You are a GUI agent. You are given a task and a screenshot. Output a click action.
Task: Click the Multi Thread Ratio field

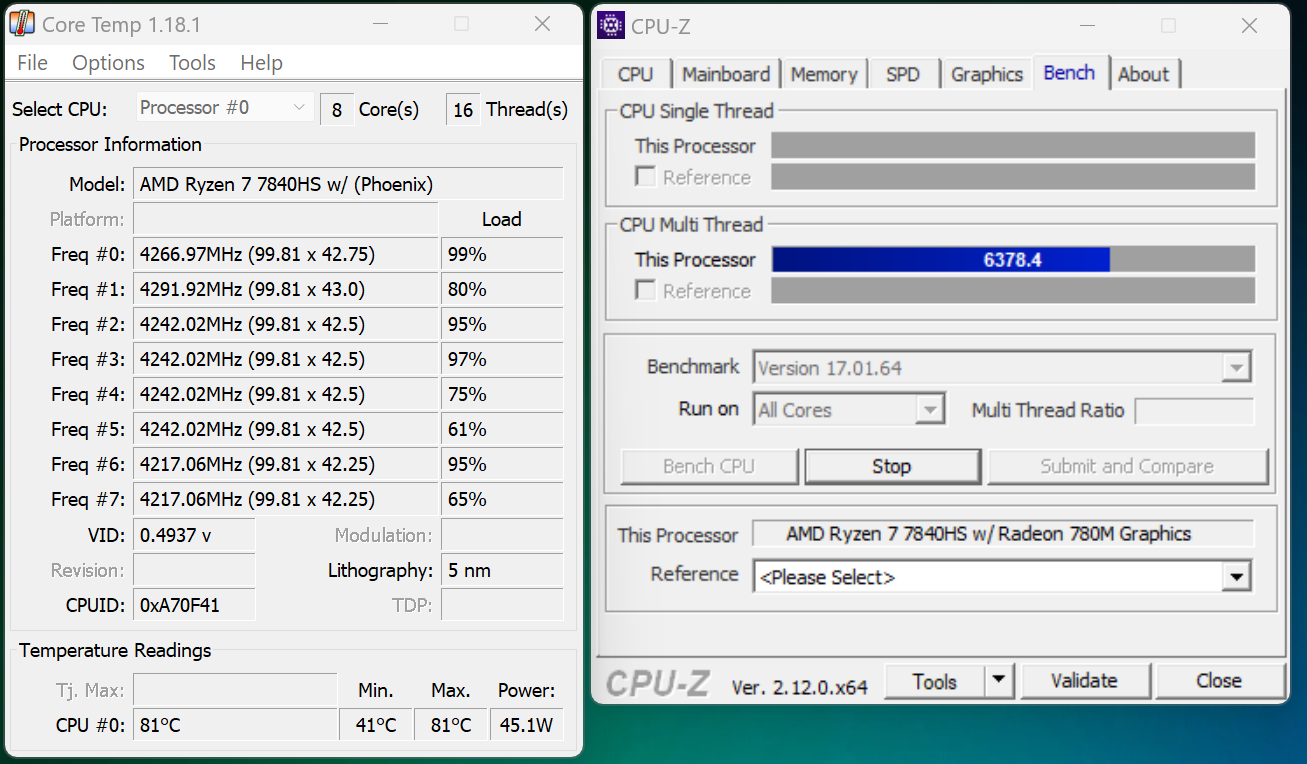click(x=1194, y=411)
